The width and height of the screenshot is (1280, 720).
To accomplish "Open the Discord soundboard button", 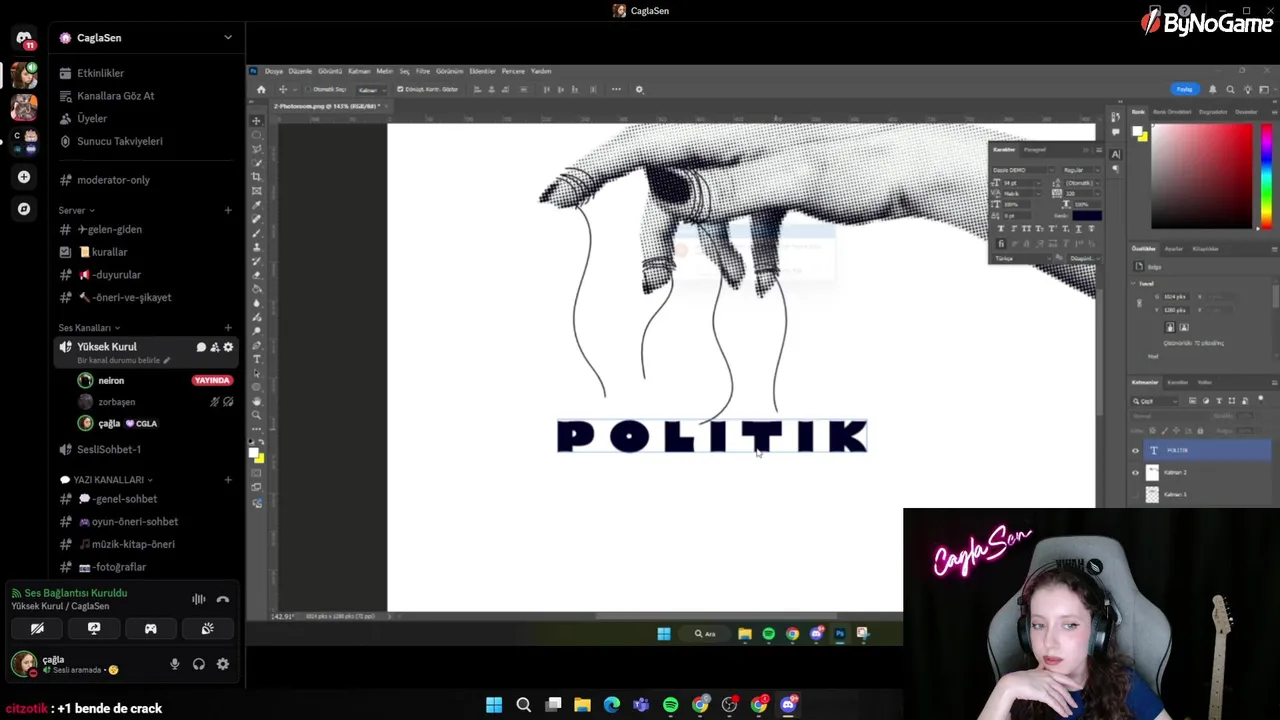I will tap(207, 628).
